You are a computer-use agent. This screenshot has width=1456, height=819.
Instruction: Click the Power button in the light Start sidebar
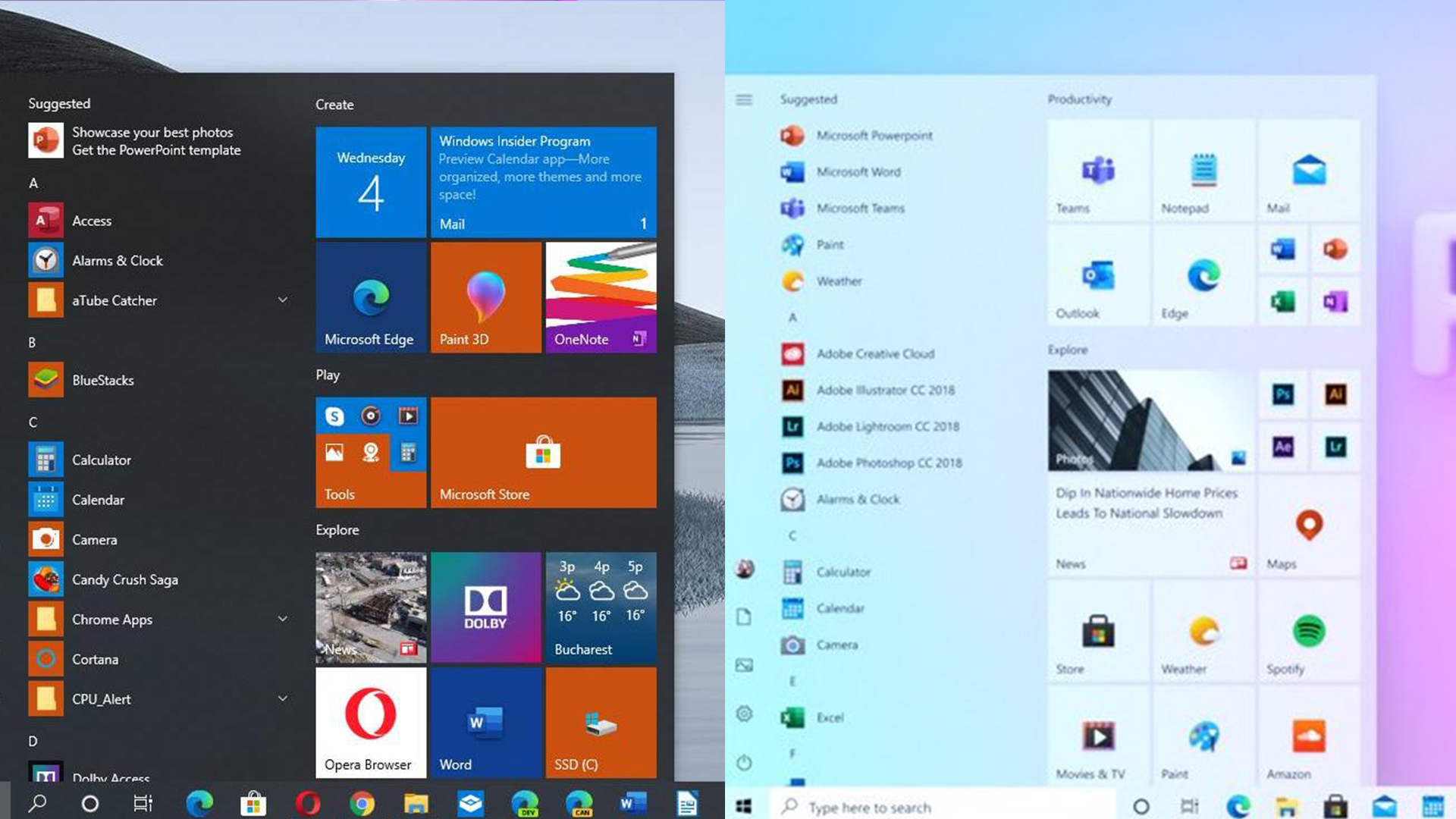tap(744, 762)
